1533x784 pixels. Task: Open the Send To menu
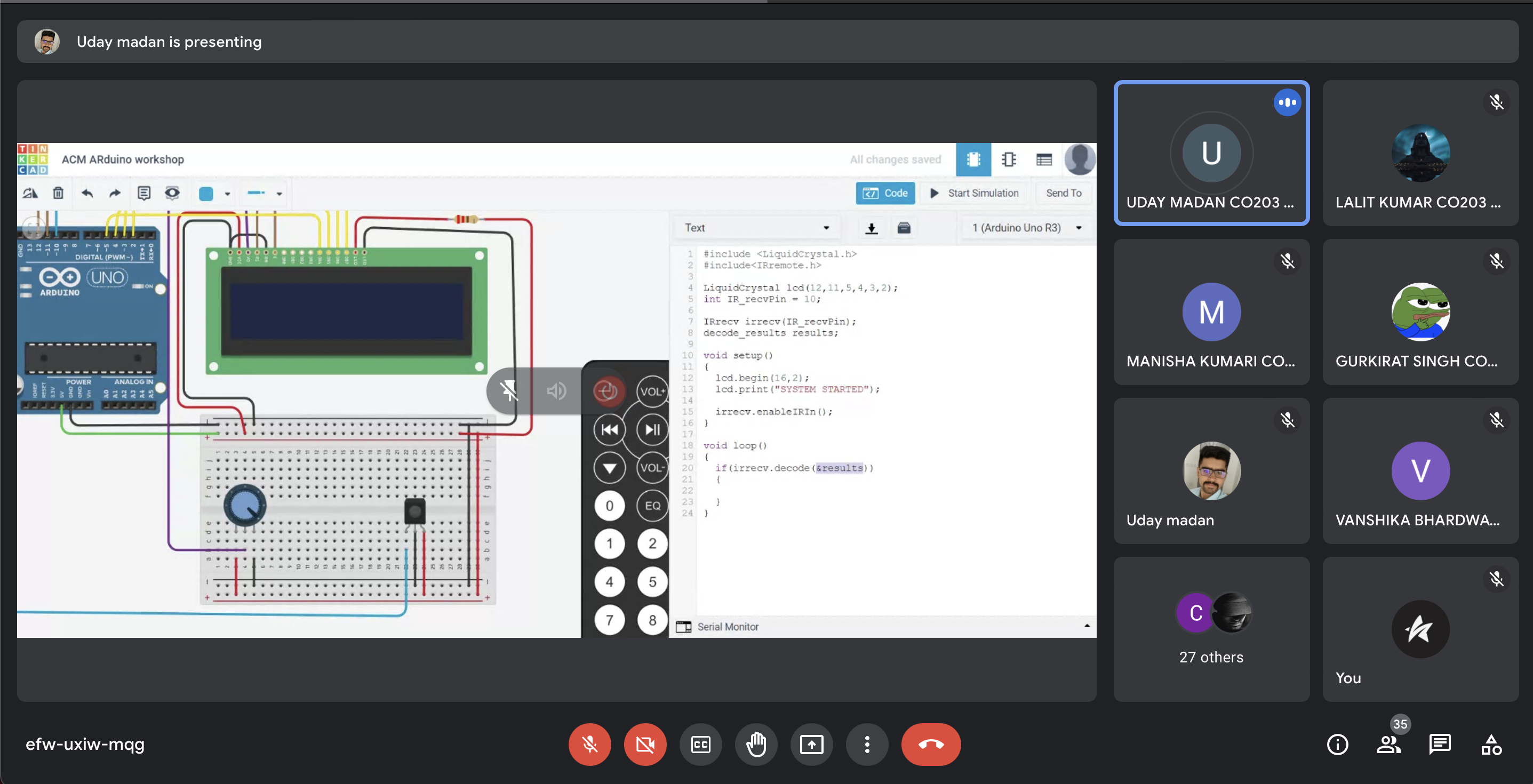[1064, 193]
